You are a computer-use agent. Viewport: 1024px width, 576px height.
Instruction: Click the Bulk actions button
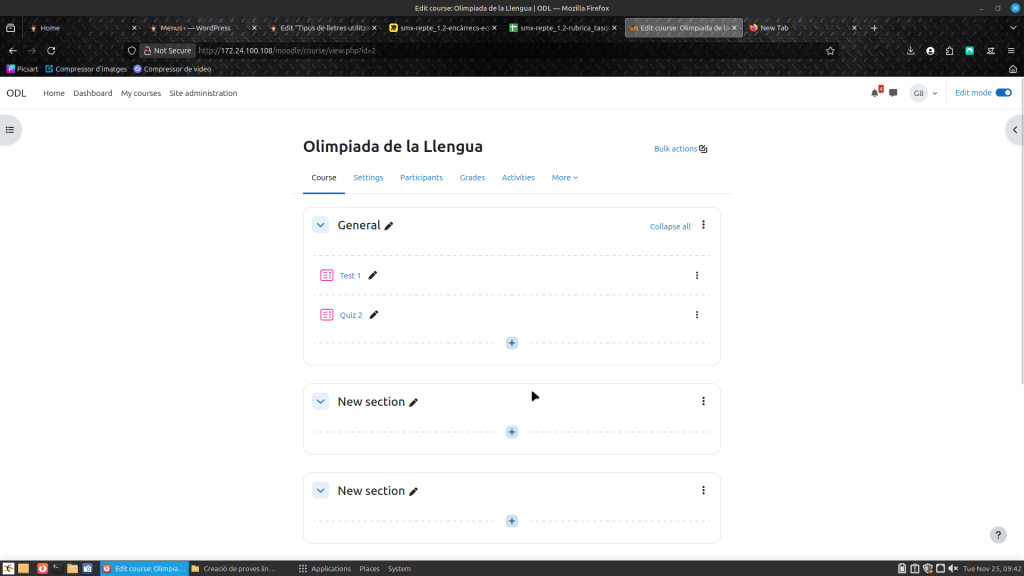680,149
